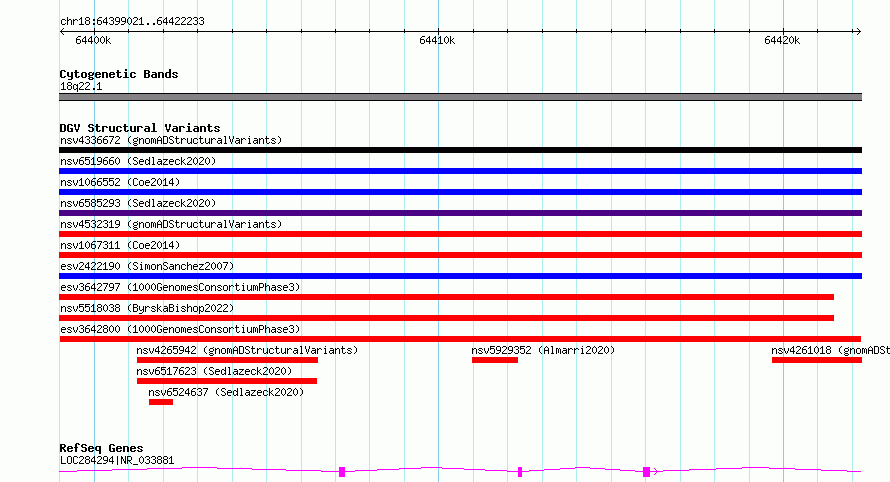Click the red bar under nsv4265942
The image size is (890, 482).
(x=227, y=360)
